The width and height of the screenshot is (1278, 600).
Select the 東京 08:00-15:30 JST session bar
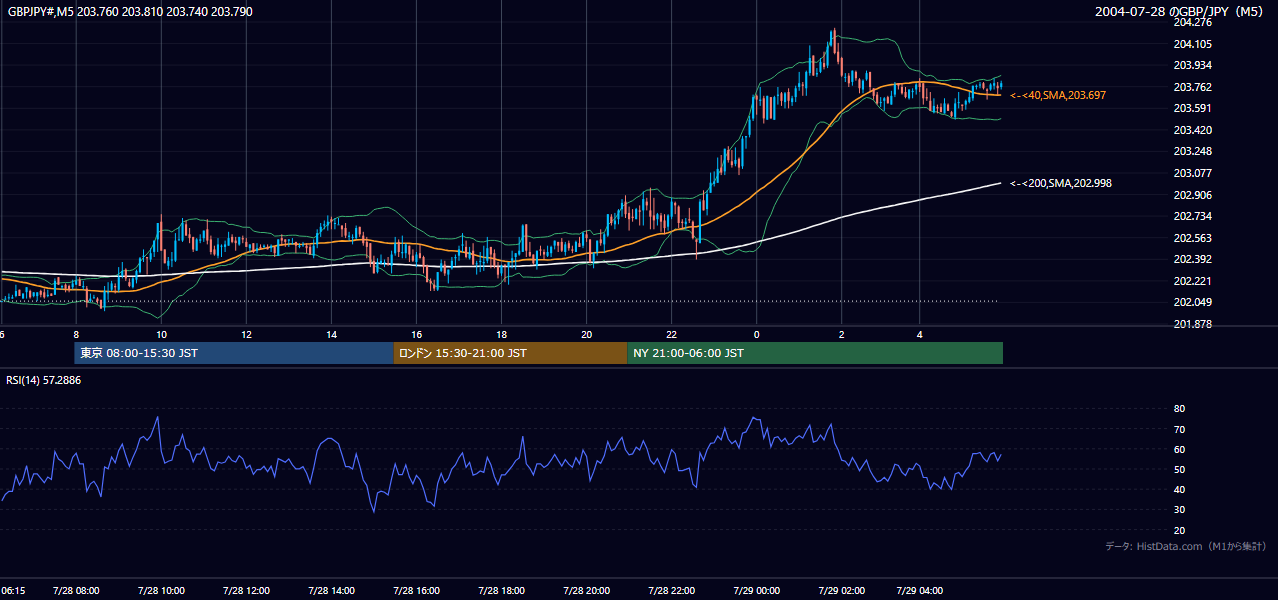(234, 353)
